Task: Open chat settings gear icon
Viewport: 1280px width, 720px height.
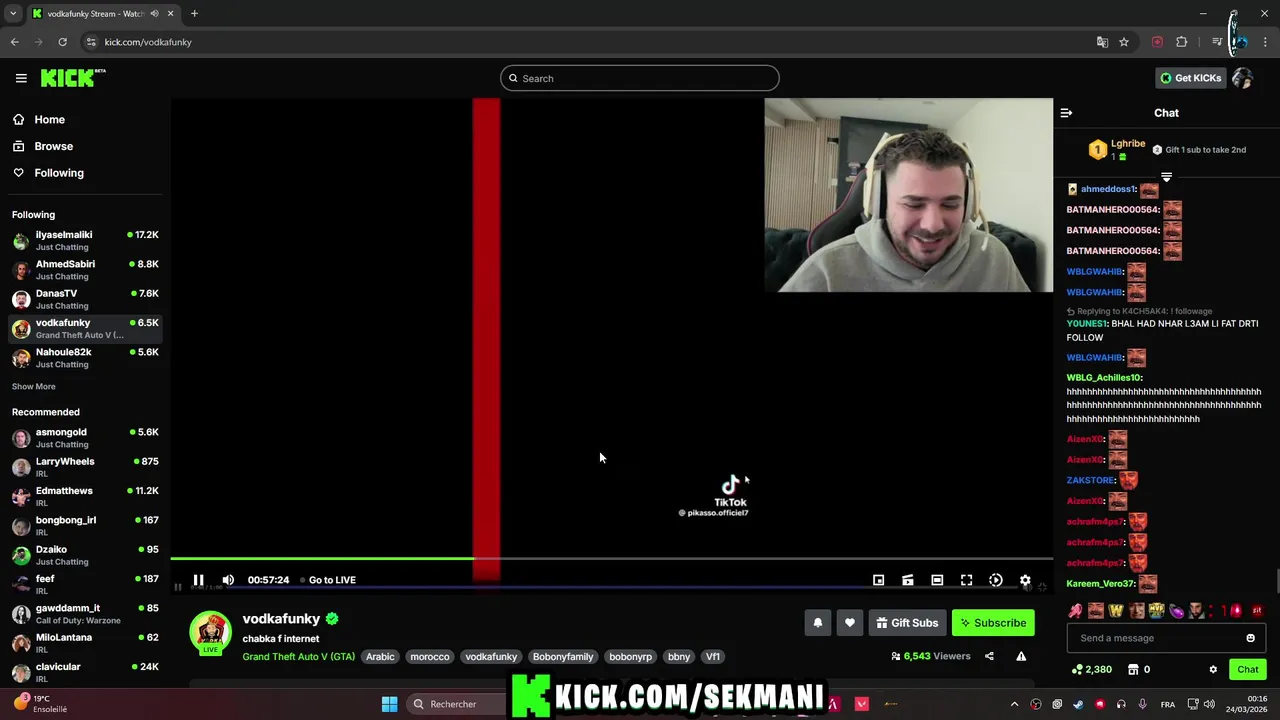Action: point(1213,670)
